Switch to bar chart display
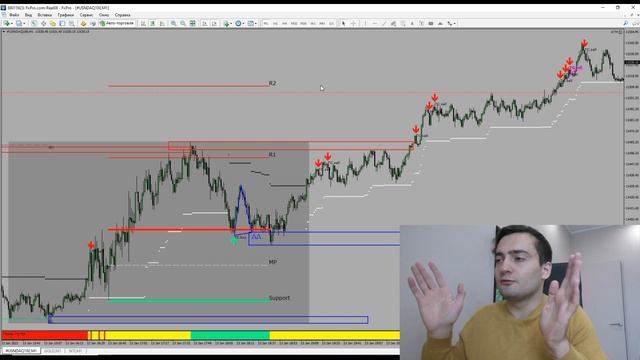The image size is (640, 360). coord(143,24)
